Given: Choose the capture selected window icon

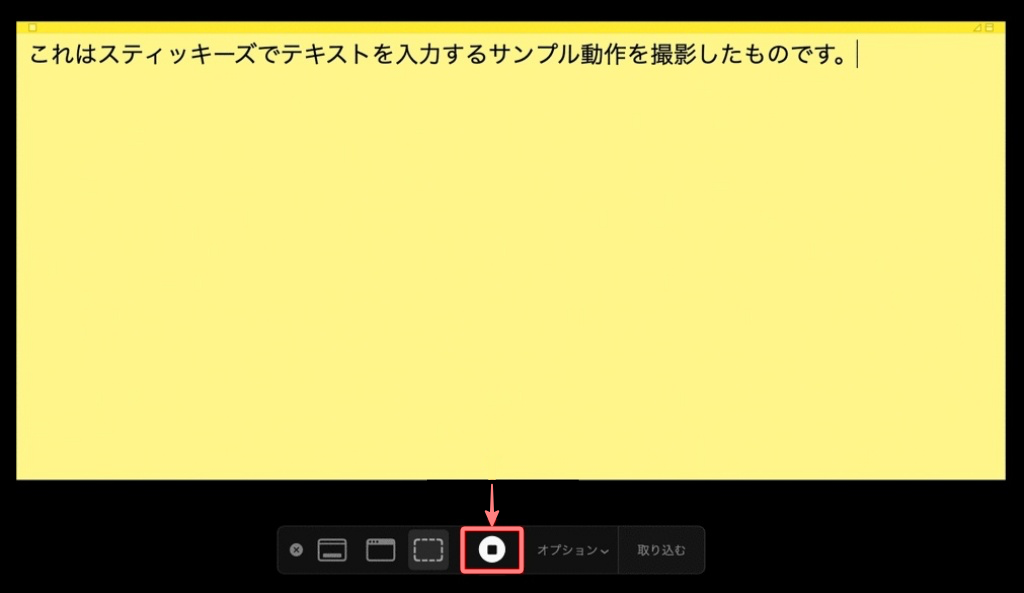Looking at the screenshot, I should pos(380,550).
